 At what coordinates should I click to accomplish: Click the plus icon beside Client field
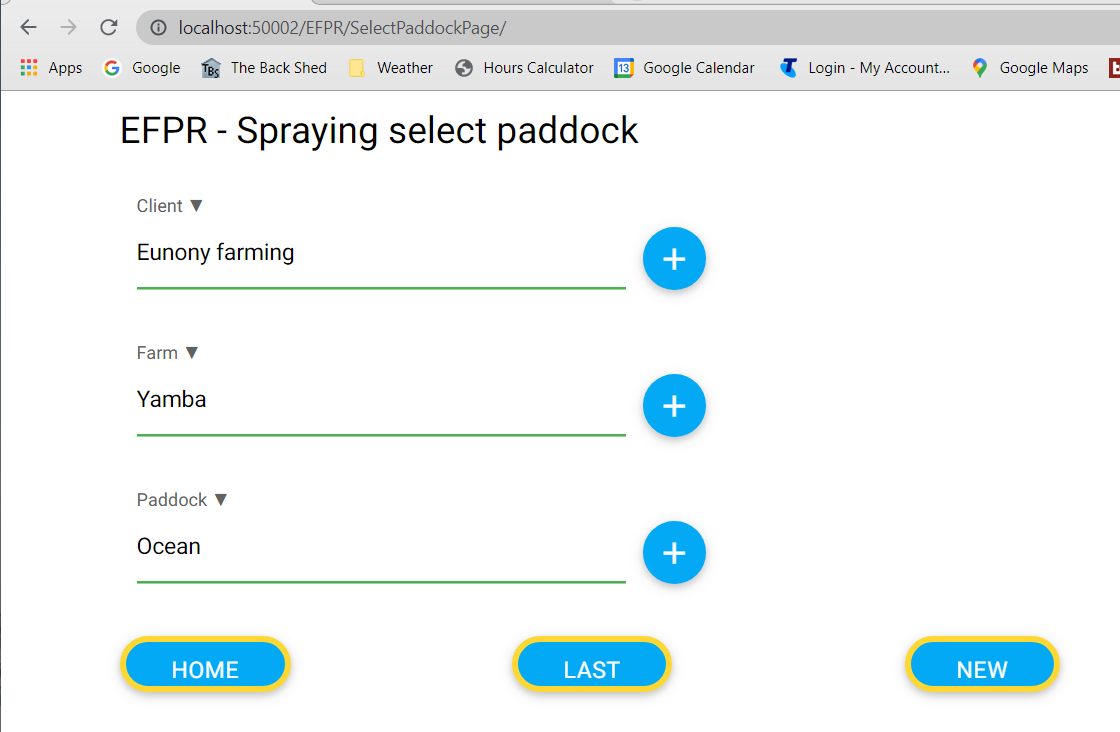[674, 259]
